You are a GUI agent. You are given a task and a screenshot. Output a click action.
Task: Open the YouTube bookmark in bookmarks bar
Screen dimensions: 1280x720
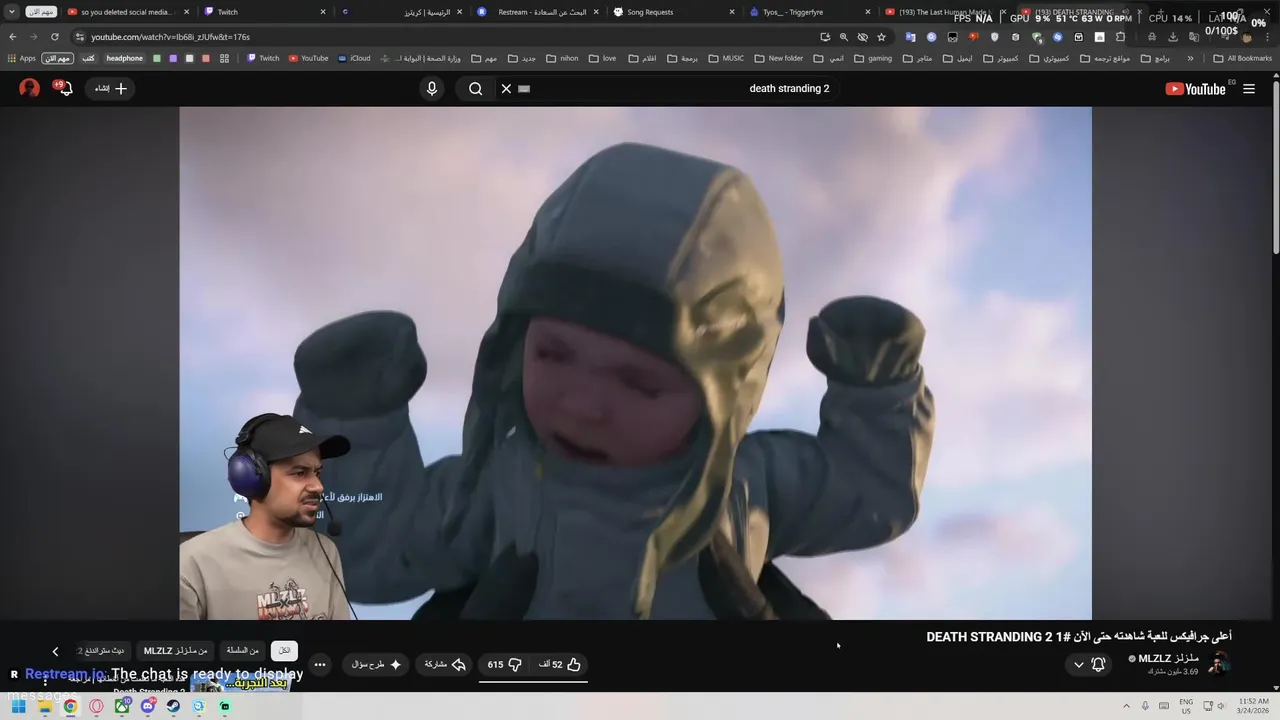pos(308,59)
